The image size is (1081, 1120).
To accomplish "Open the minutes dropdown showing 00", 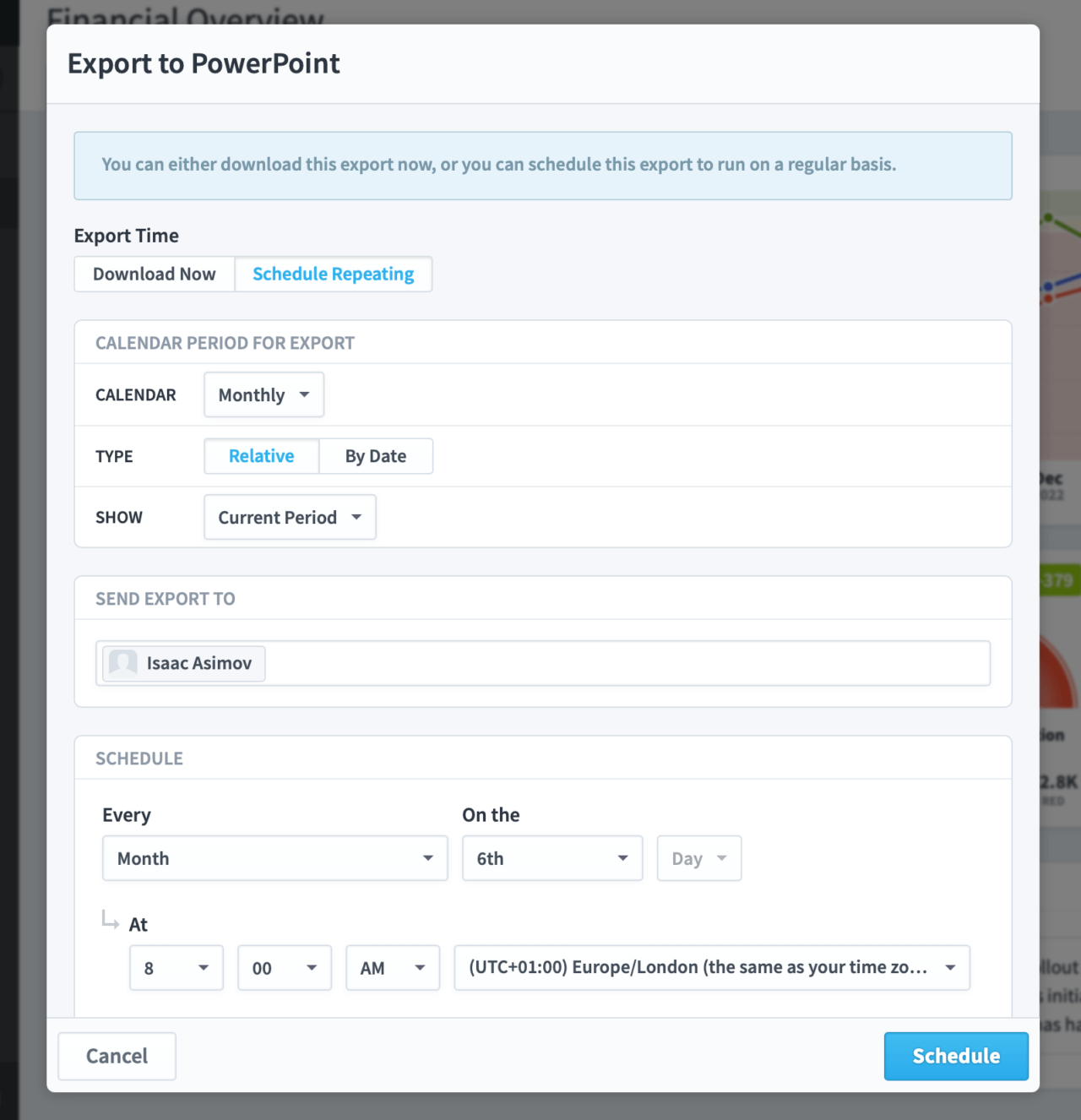I will coord(311,968).
